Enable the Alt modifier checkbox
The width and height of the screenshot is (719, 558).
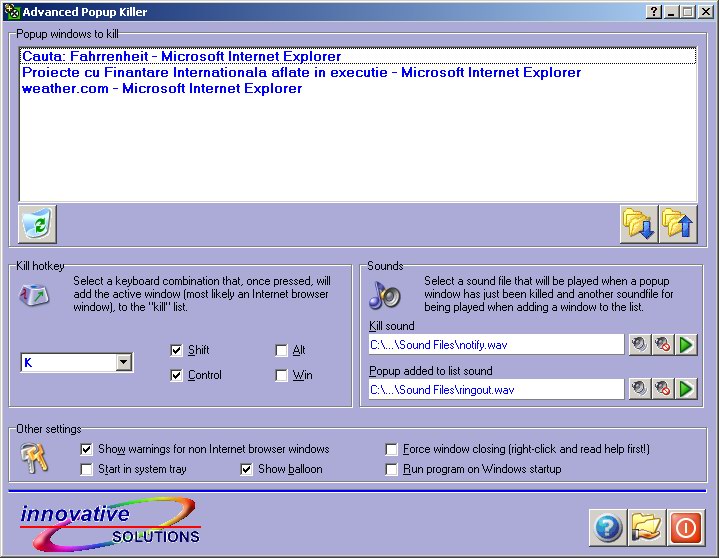click(x=282, y=350)
